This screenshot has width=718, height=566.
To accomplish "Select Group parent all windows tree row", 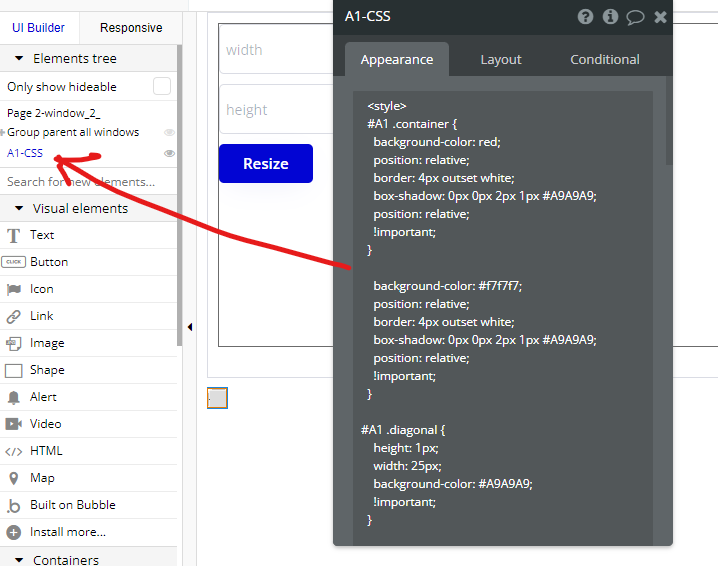I will 73,132.
